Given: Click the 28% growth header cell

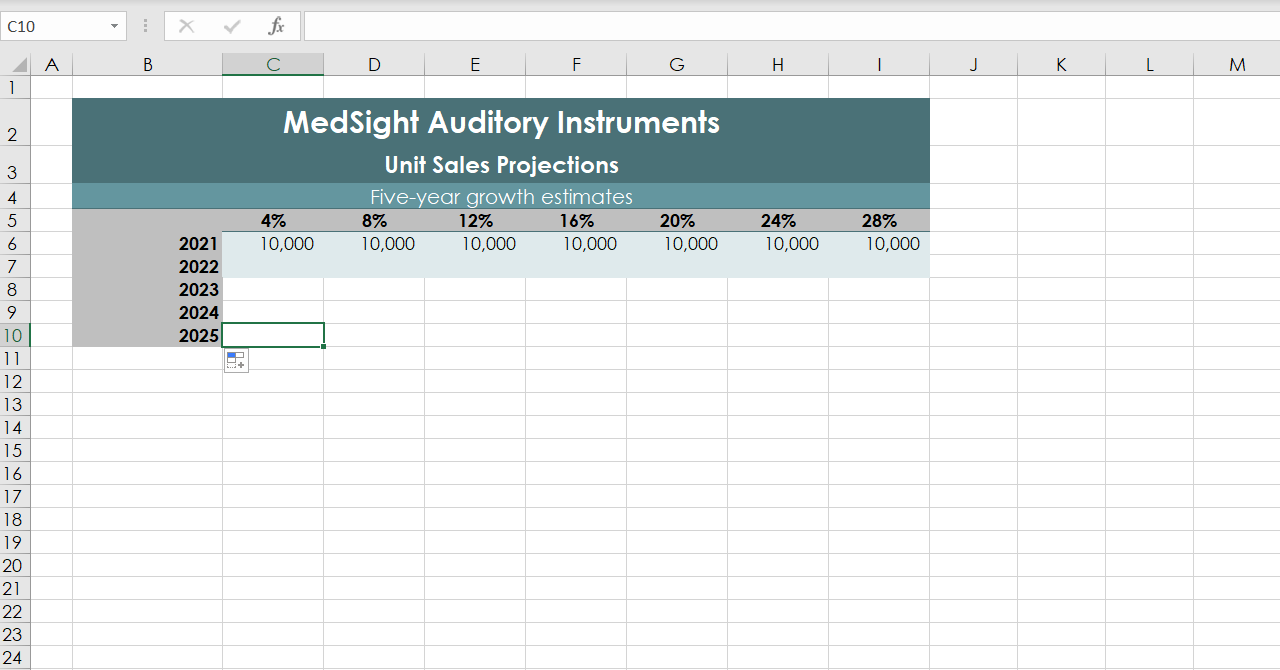Looking at the screenshot, I should tap(879, 221).
